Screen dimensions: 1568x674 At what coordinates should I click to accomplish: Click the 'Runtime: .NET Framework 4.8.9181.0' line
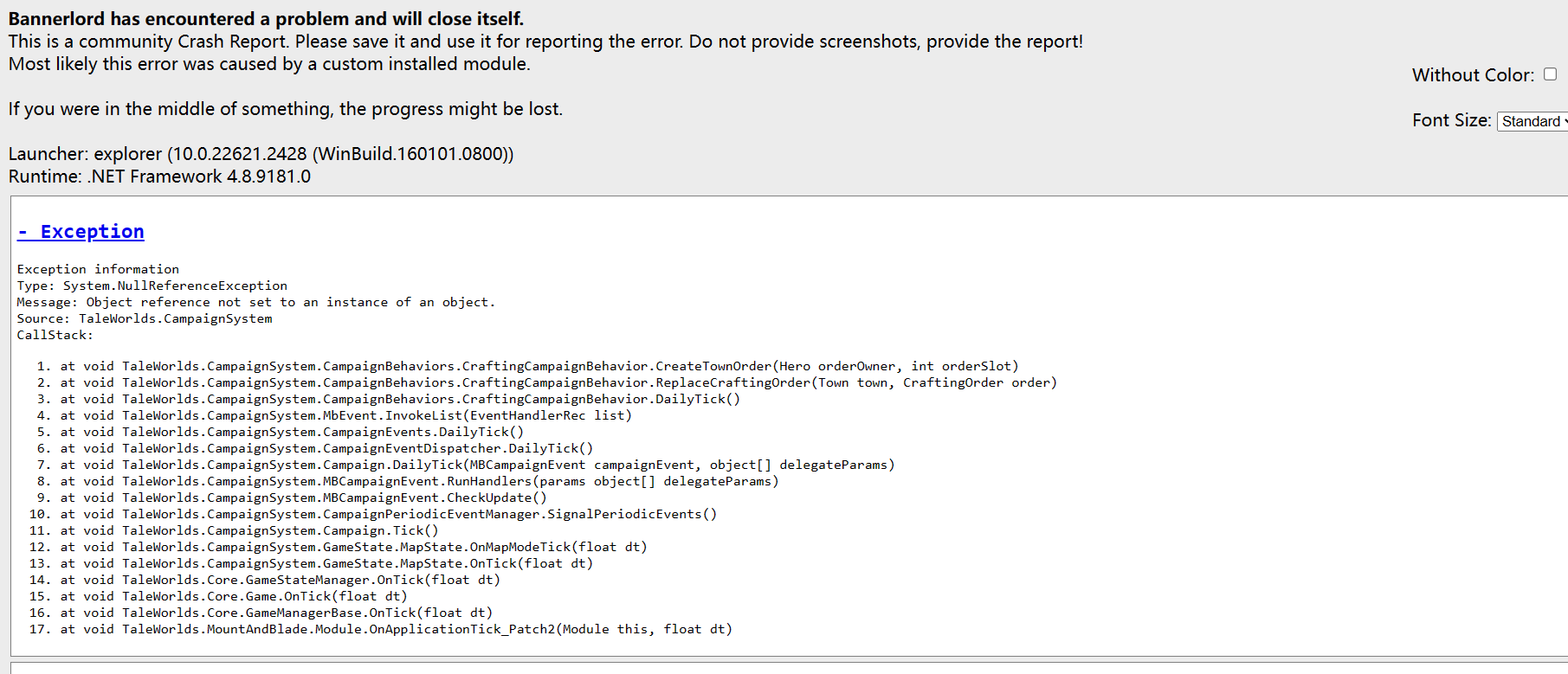(159, 177)
